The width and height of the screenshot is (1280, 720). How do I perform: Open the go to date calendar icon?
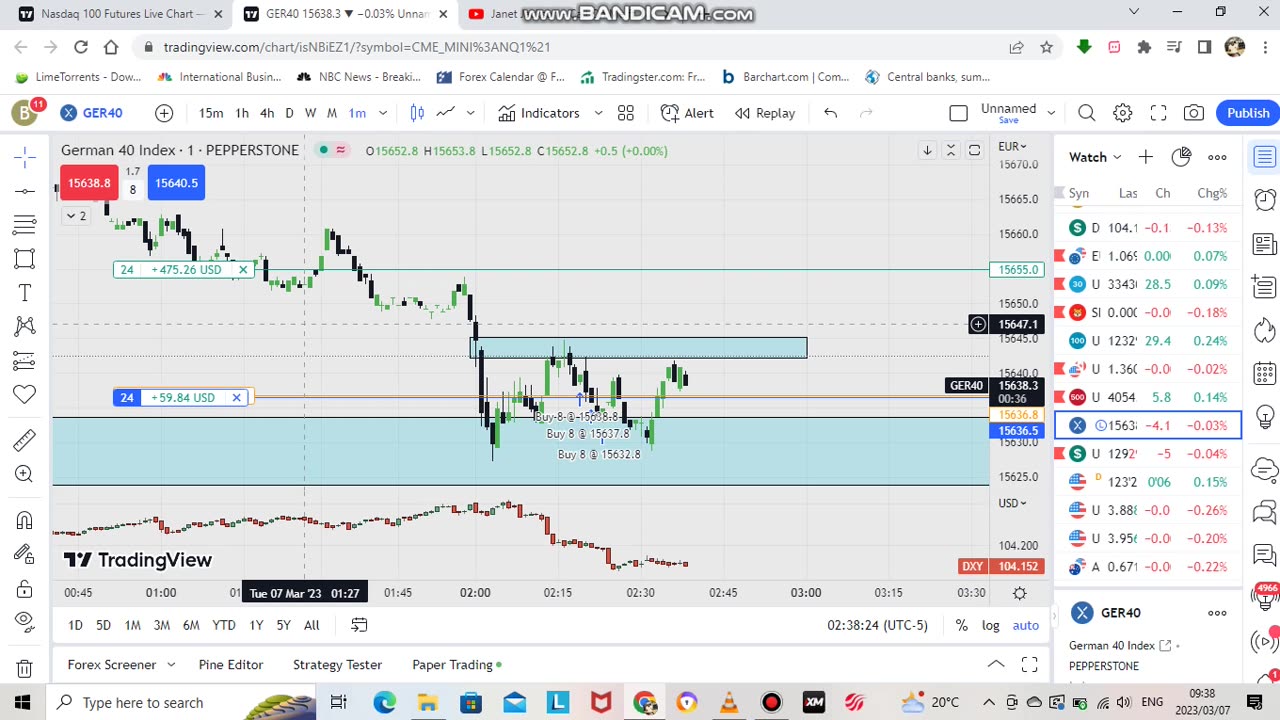[x=359, y=625]
